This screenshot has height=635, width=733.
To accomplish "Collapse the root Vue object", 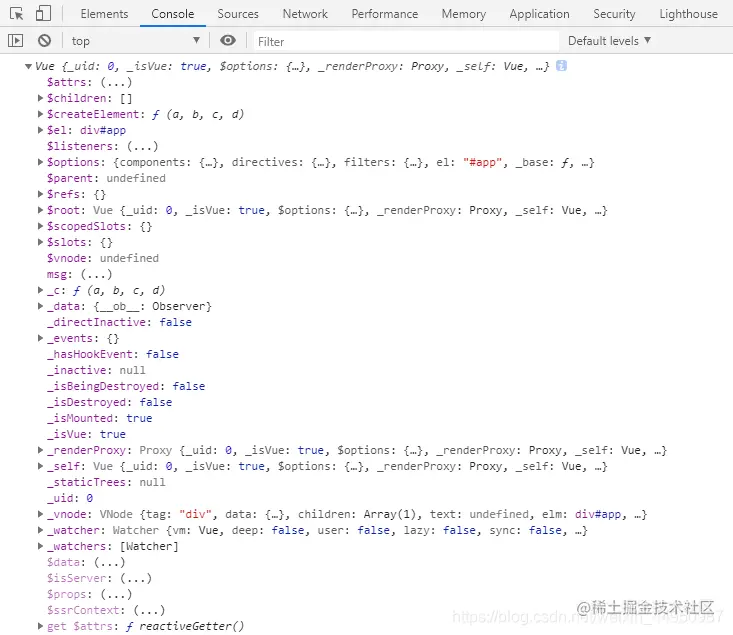I will pyautogui.click(x=28, y=66).
